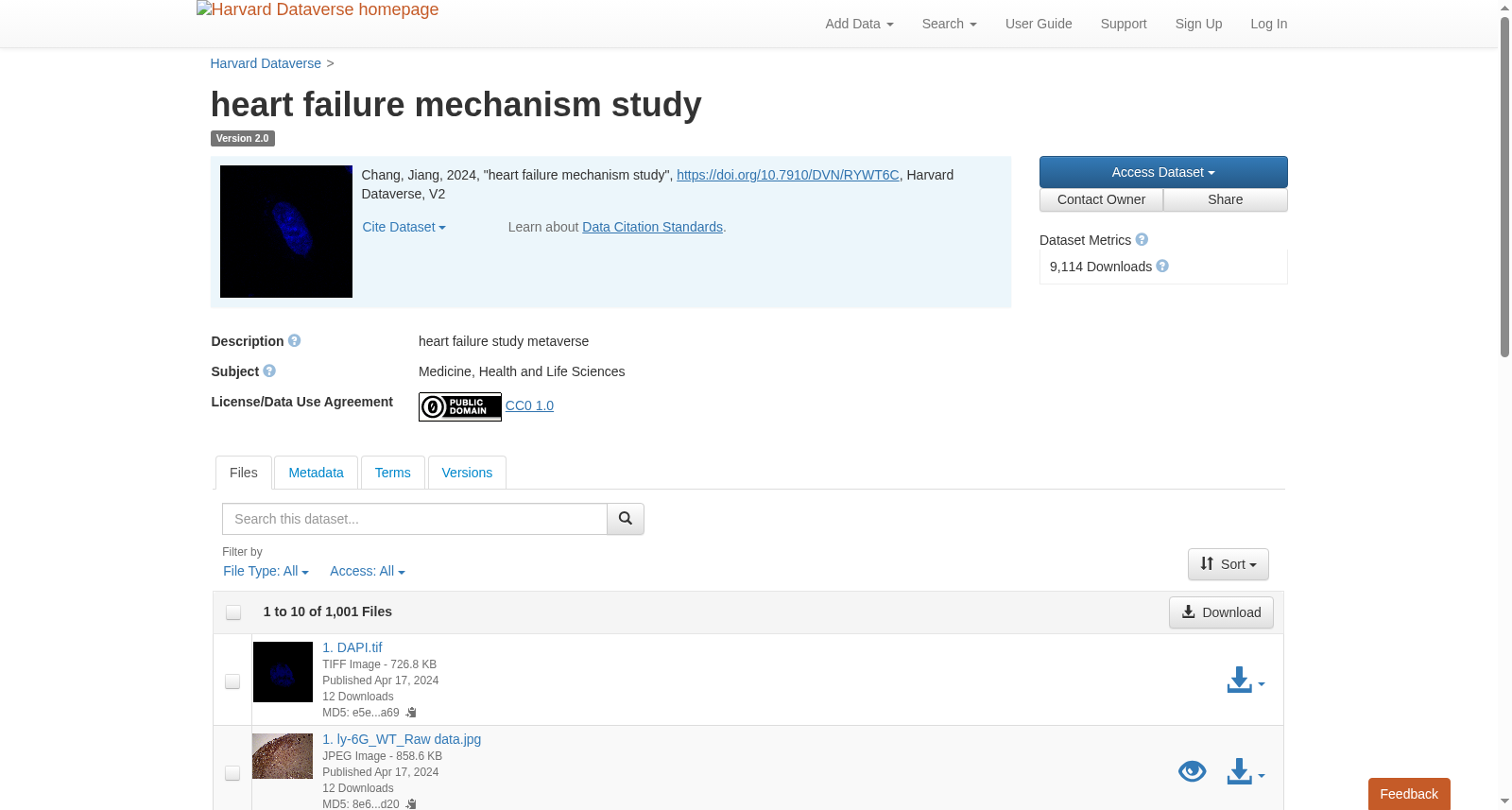
Task: Expand the Search menu in navbar
Action: click(949, 24)
